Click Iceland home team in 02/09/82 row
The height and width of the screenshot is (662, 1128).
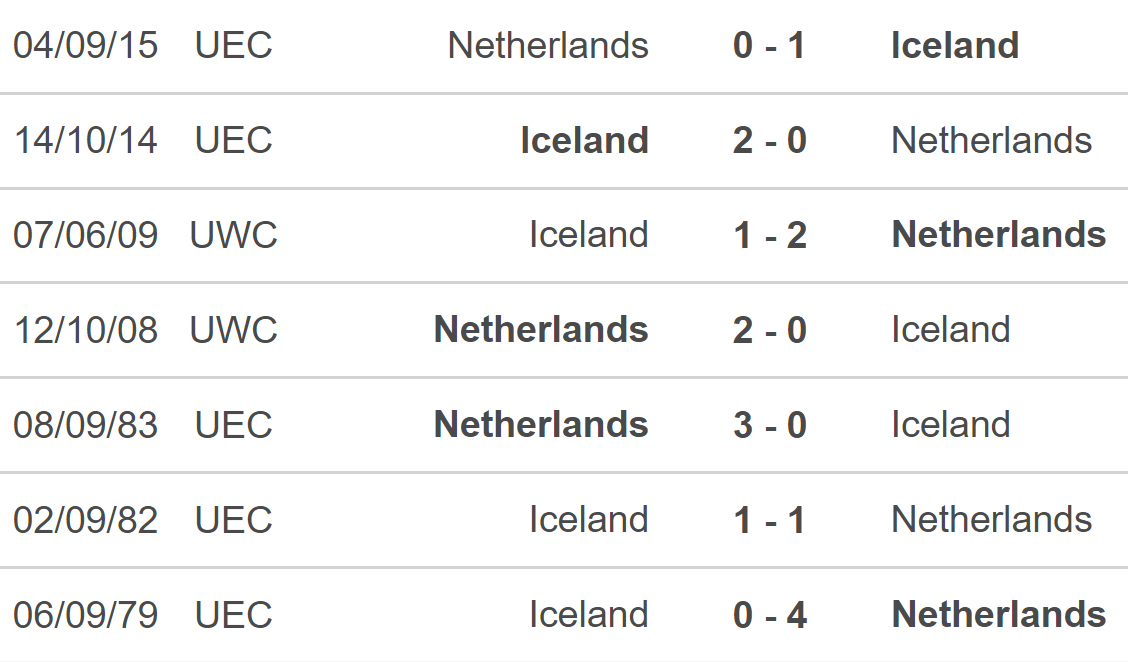[x=588, y=520]
